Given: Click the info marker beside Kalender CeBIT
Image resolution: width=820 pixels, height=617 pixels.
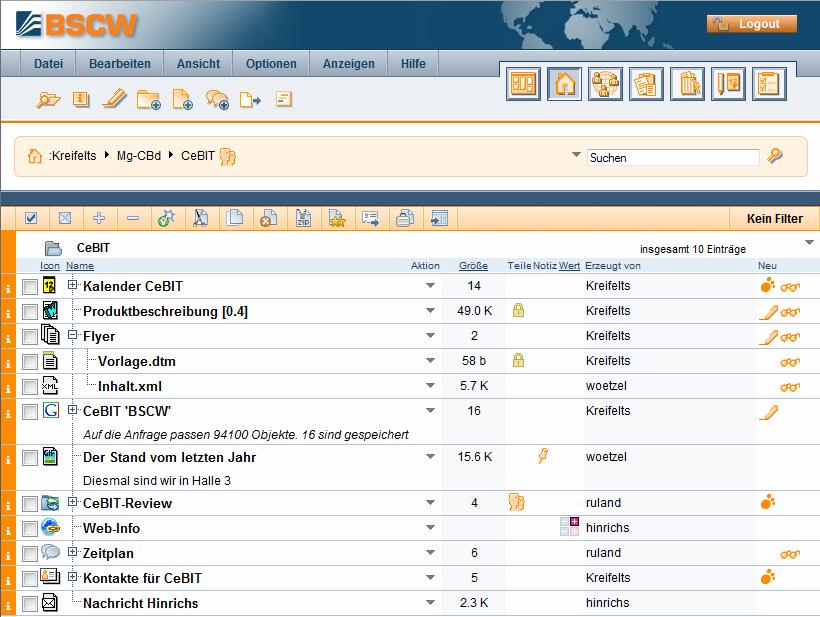Looking at the screenshot, I should 8,289.
